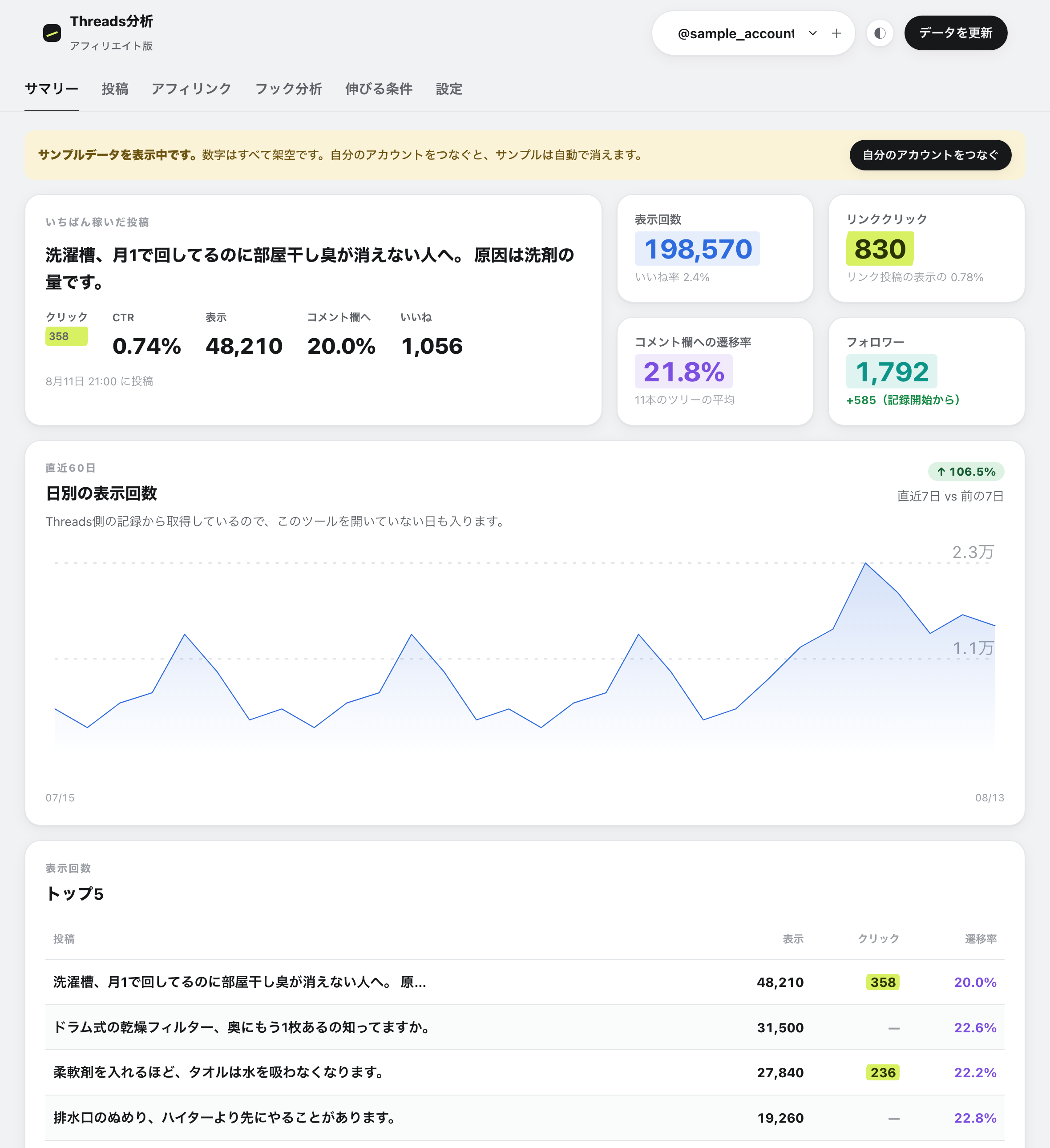Click the トップ5 section title
This screenshot has width=1050, height=1148.
click(75, 893)
